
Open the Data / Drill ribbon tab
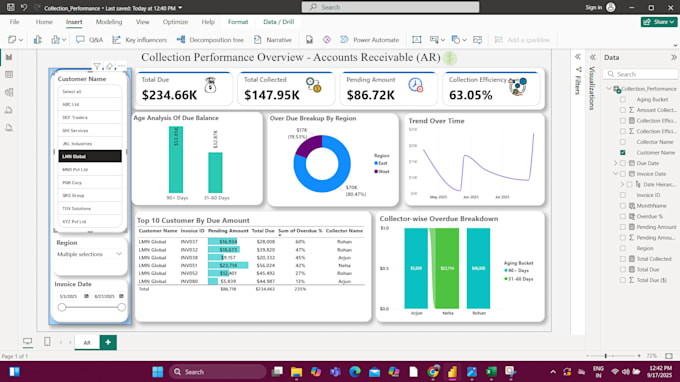[278, 22]
